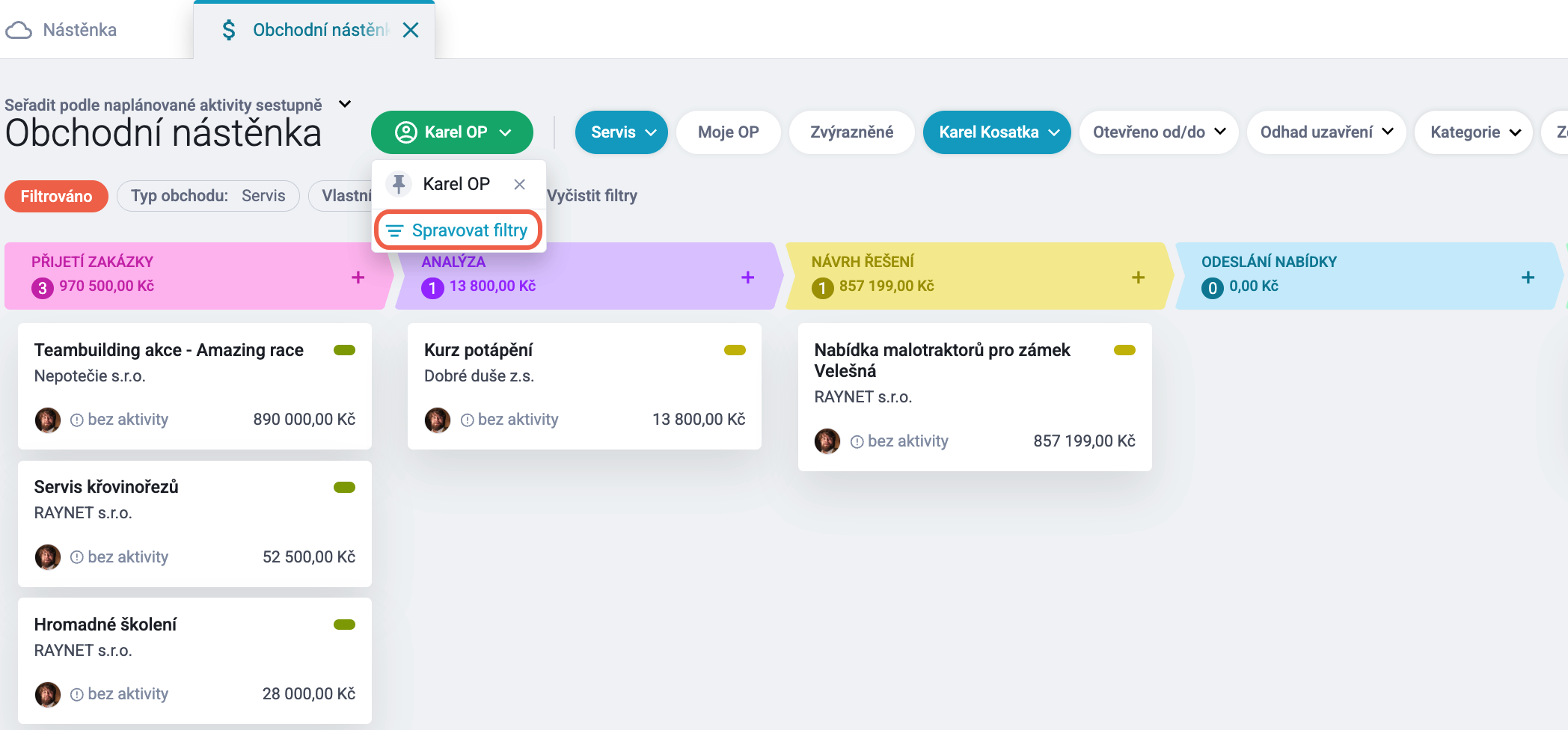Viewport: 1568px width, 730px height.
Task: Open Spravovat filtry
Action: click(x=458, y=230)
